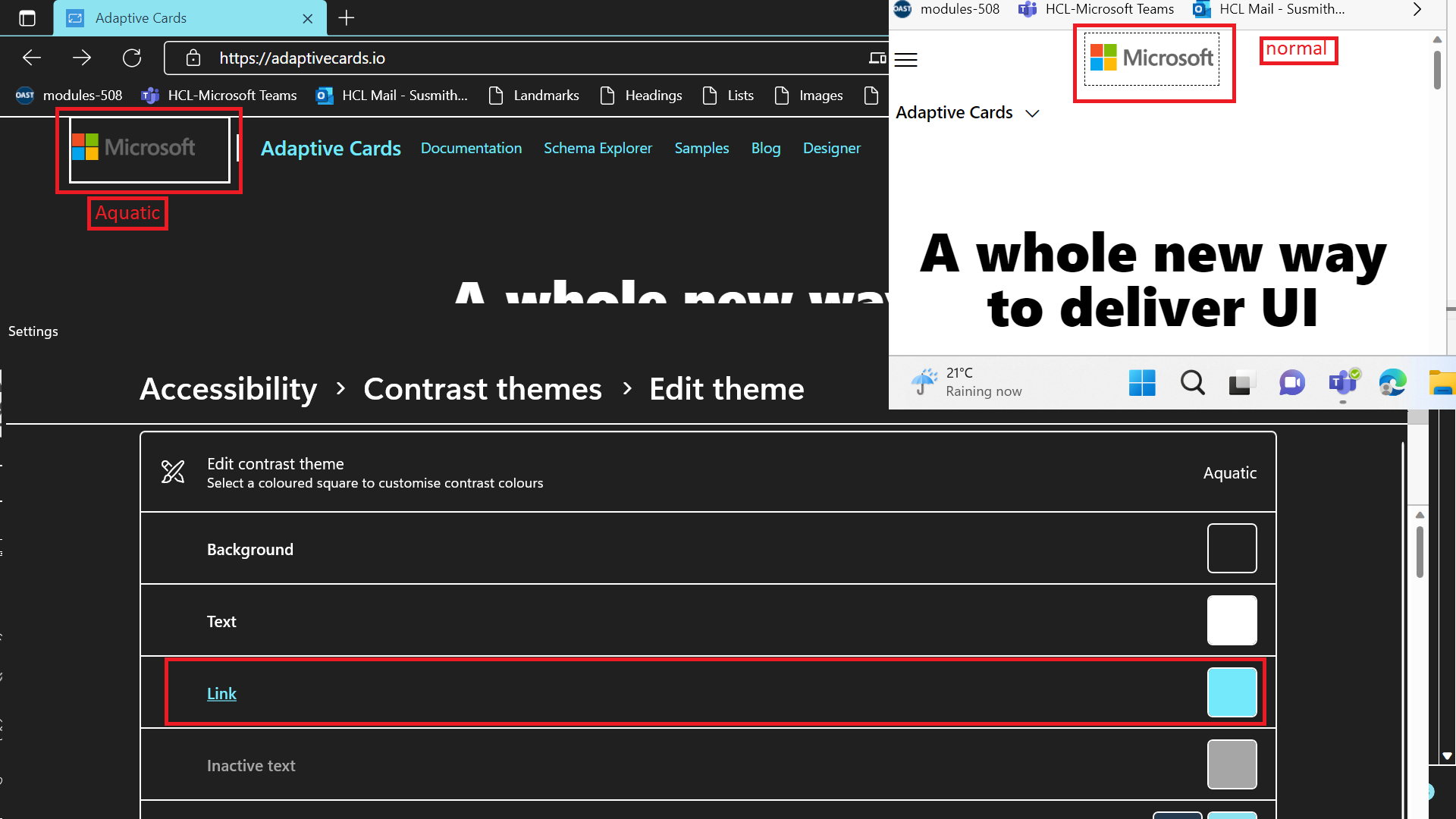
Task: Go to the Accessibility breadcrumb
Action: click(228, 389)
